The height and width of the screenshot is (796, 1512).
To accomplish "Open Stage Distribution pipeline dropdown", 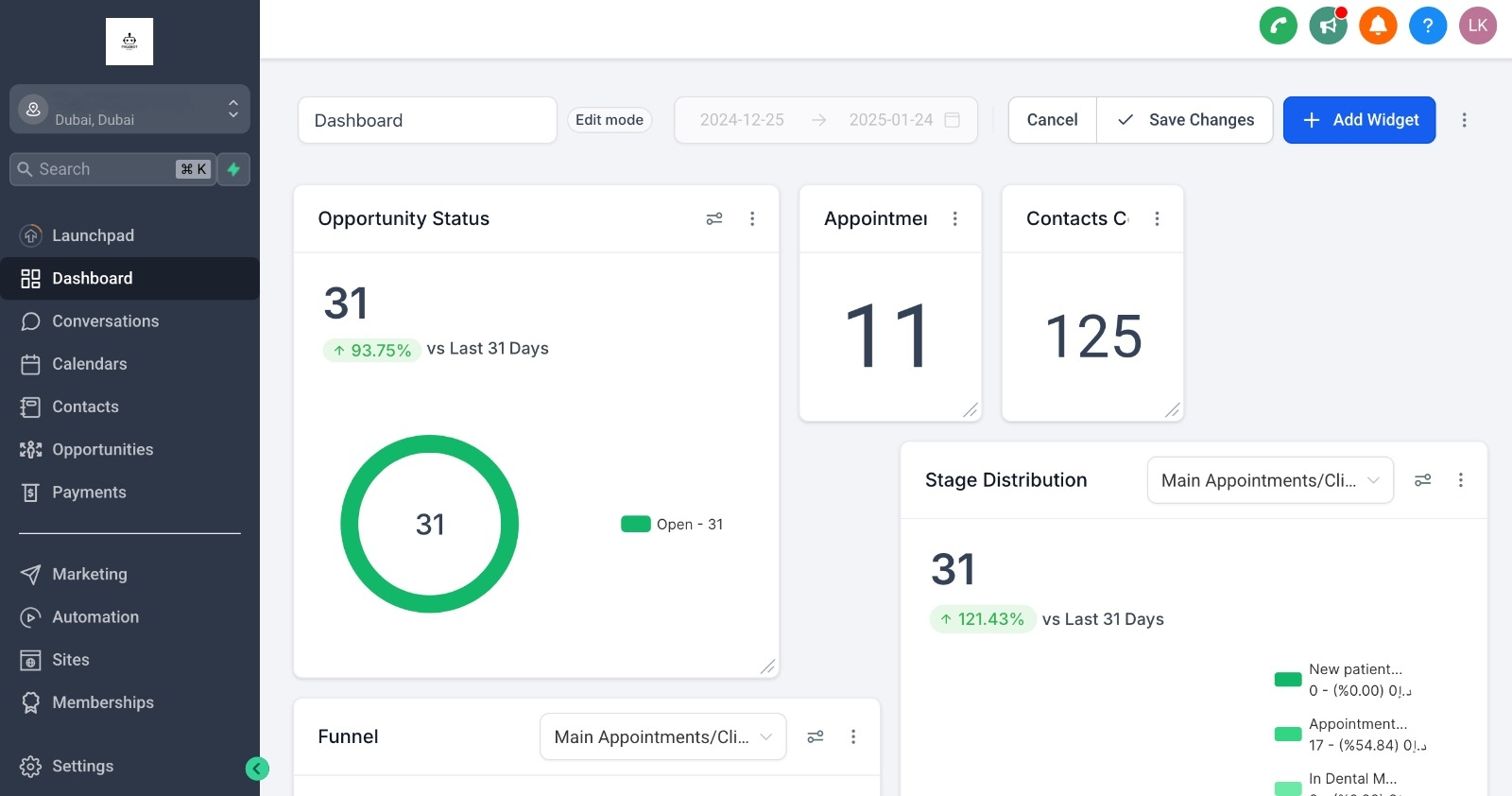I will pyautogui.click(x=1269, y=480).
